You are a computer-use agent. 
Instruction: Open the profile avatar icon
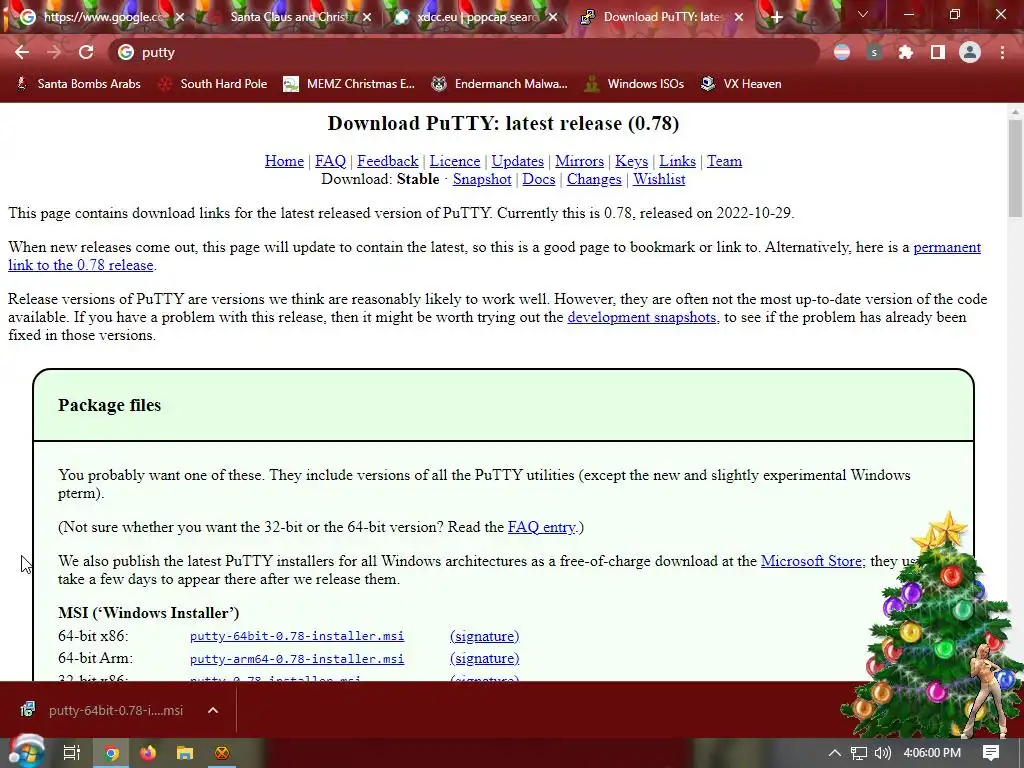pyautogui.click(x=970, y=52)
